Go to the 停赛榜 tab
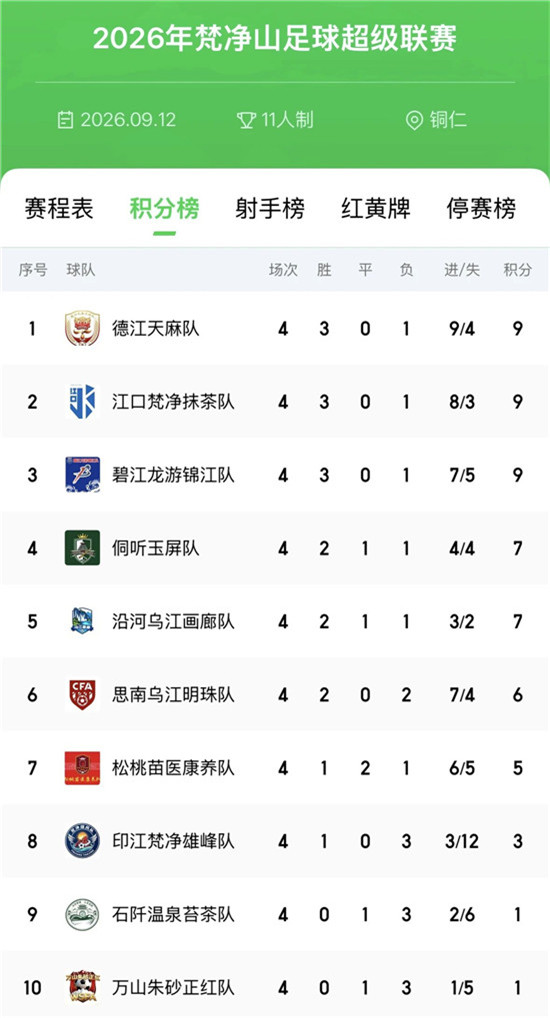 (x=481, y=209)
